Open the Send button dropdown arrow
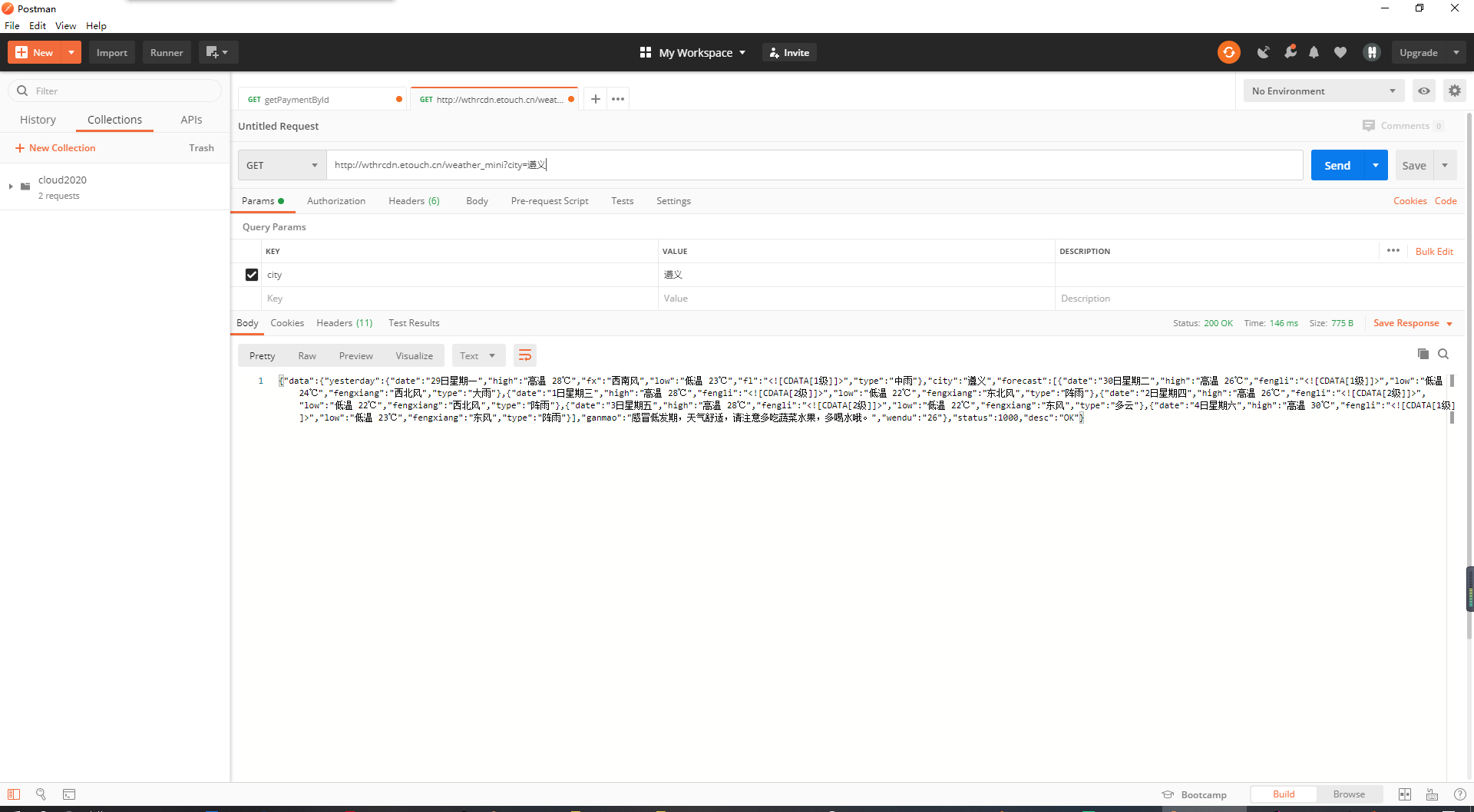 click(1376, 165)
